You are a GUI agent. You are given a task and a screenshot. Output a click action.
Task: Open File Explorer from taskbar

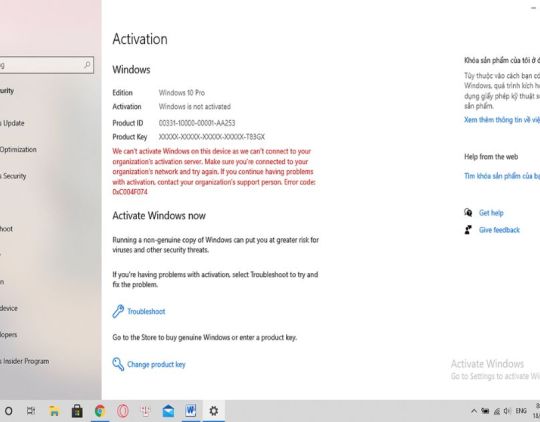point(54,411)
